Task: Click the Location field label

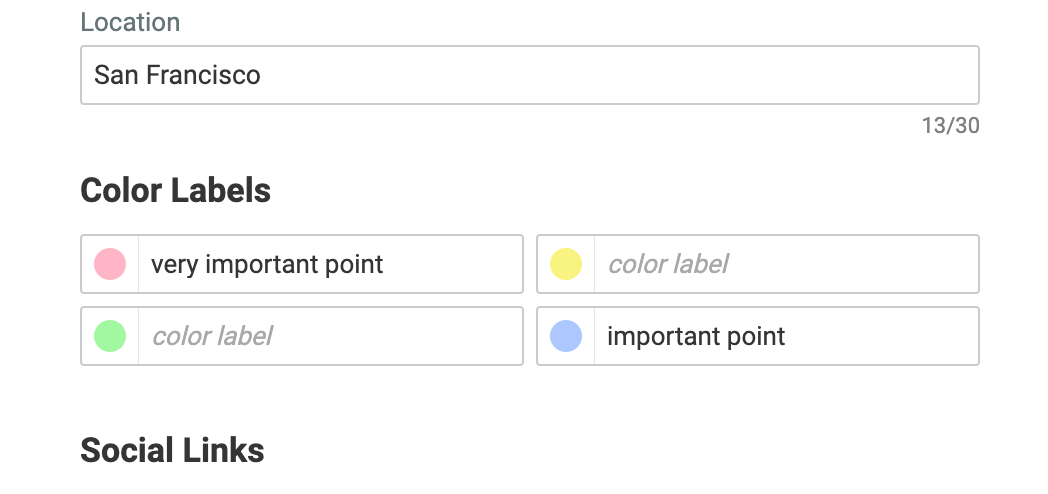Action: click(130, 22)
